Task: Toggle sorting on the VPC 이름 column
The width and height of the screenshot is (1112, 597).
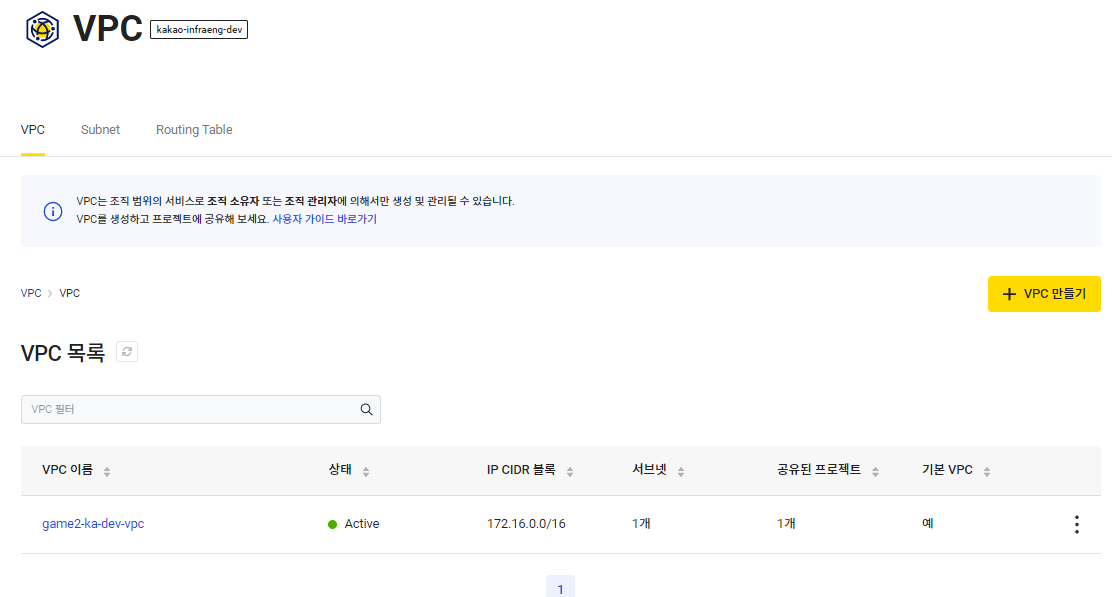Action: click(107, 470)
